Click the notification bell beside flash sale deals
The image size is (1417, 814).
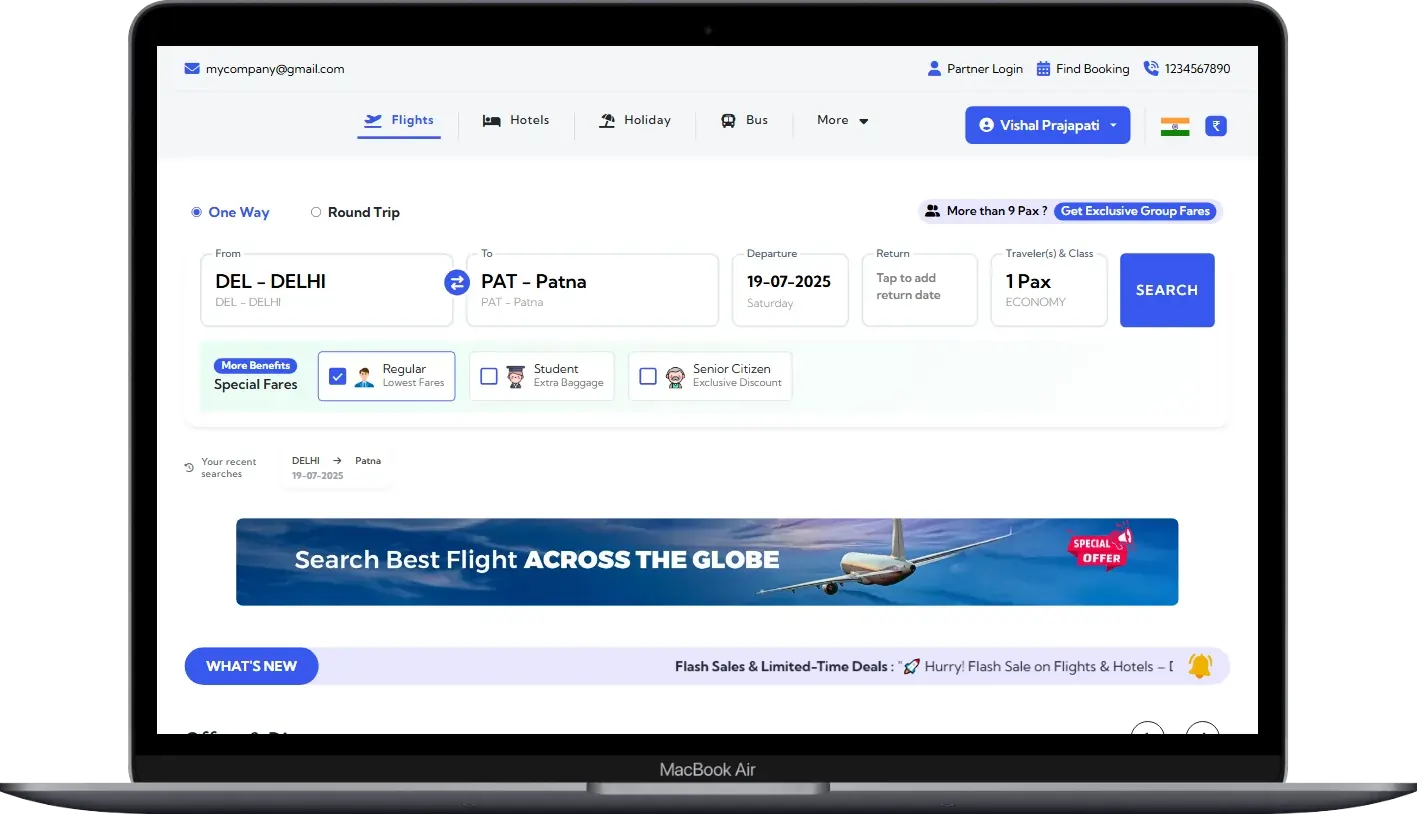point(1200,665)
